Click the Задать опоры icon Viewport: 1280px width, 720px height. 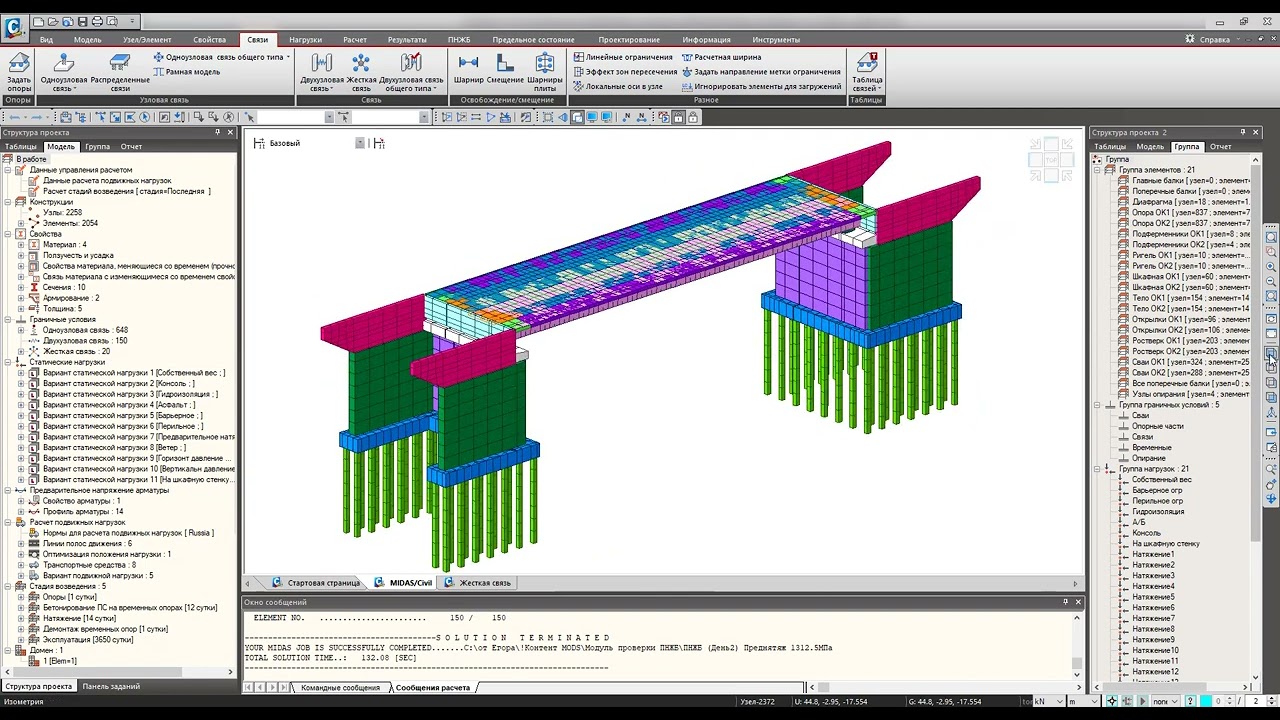(x=19, y=72)
